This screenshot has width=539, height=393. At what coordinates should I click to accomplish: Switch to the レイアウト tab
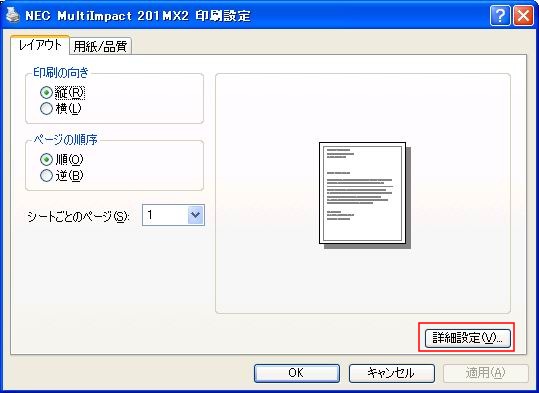coord(40,45)
